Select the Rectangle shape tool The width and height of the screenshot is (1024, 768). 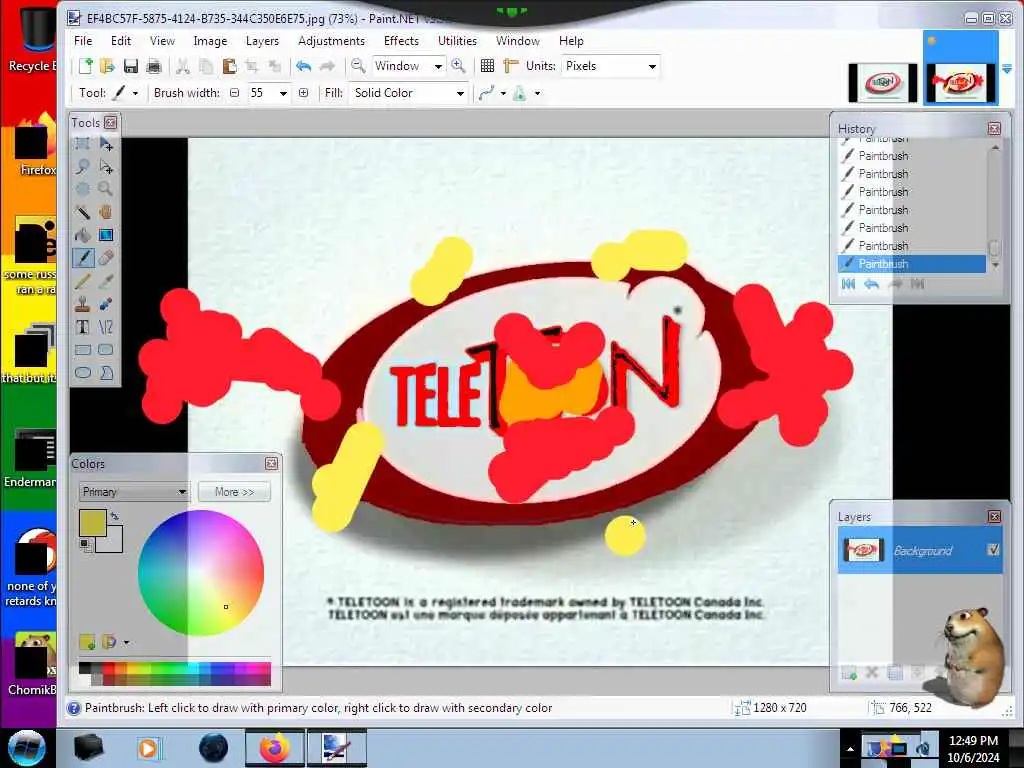83,350
